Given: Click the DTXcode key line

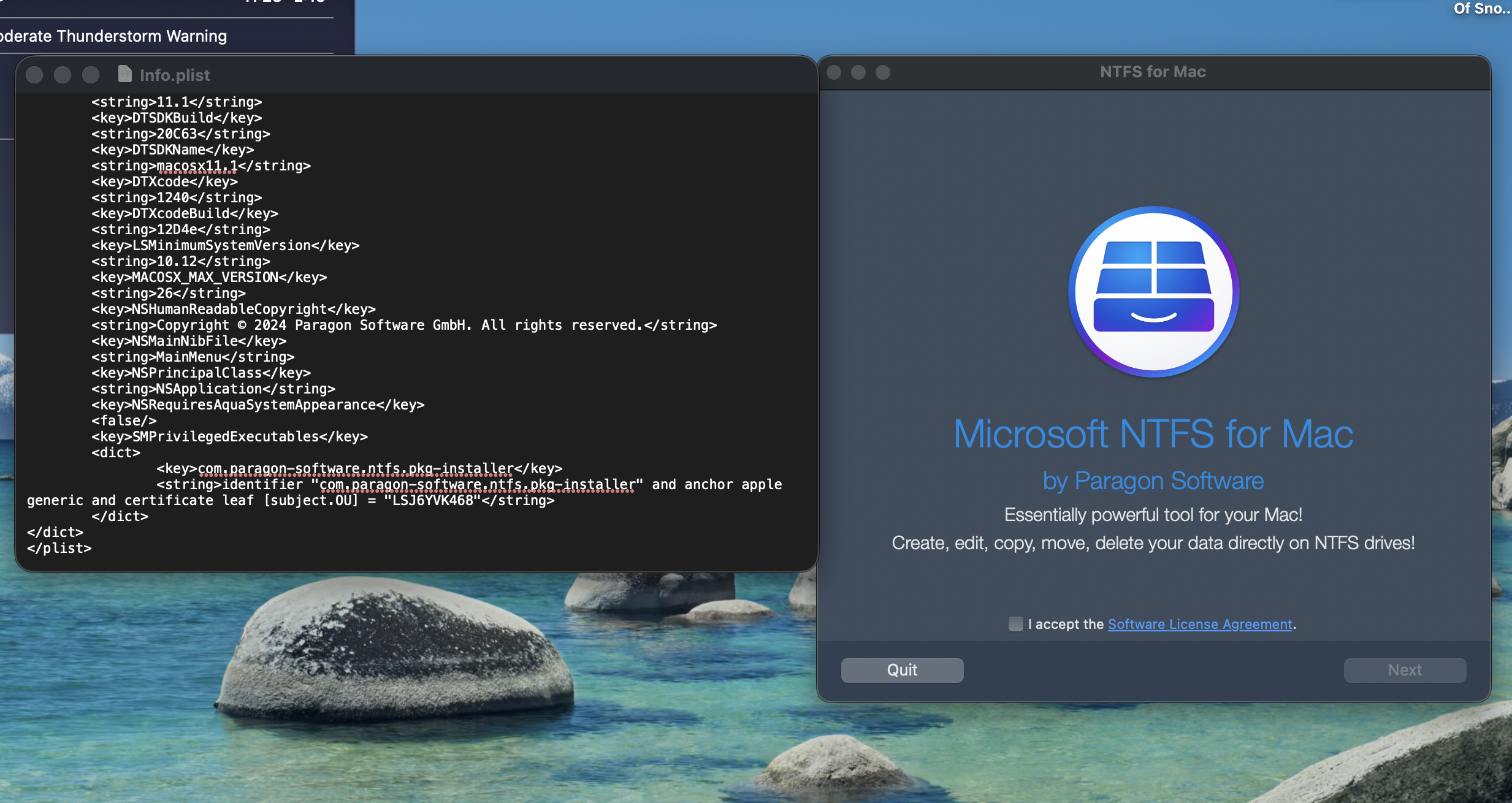Looking at the screenshot, I should (164, 181).
